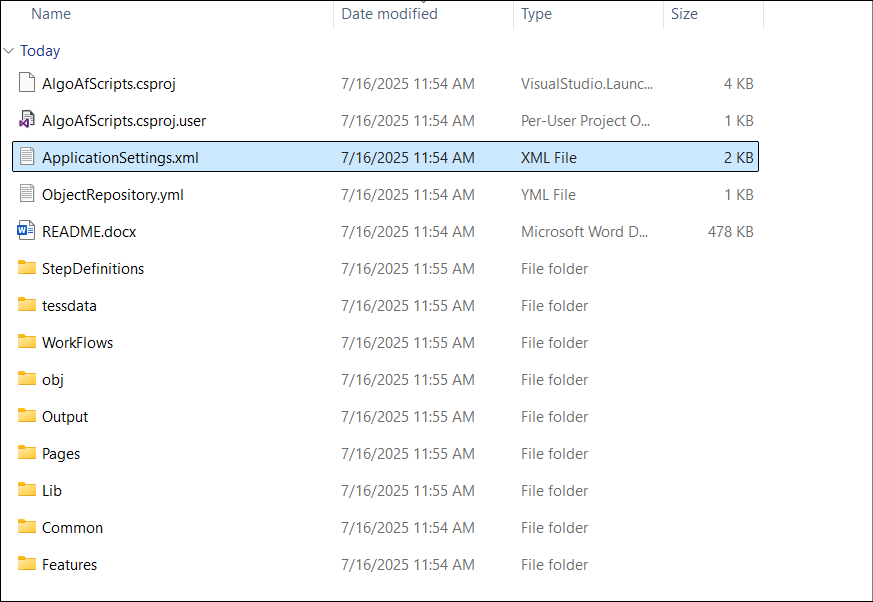The width and height of the screenshot is (873, 602).
Task: Select the WorkFlows folder icon
Action: 27,341
